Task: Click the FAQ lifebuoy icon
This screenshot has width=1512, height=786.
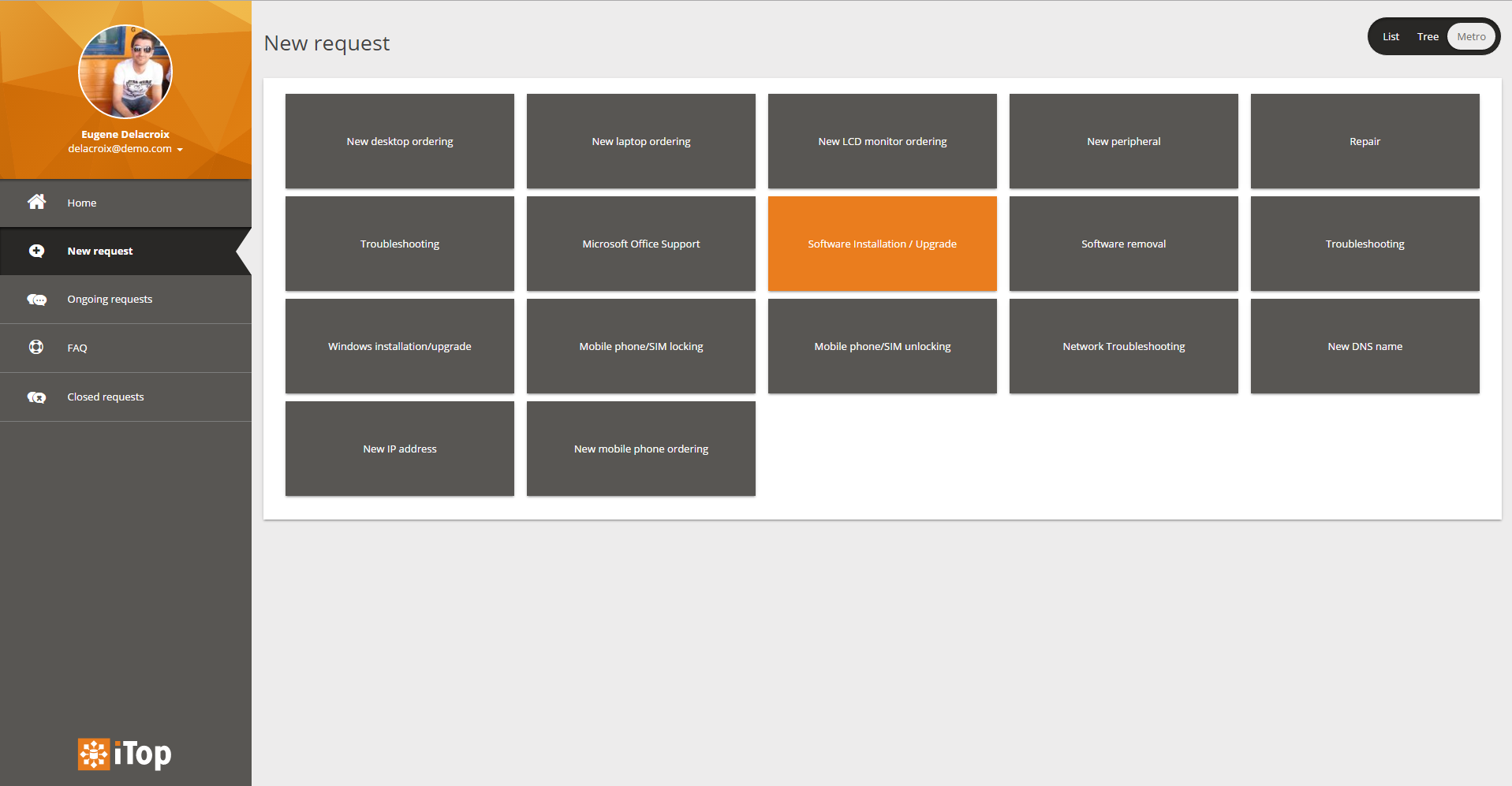Action: (36, 347)
